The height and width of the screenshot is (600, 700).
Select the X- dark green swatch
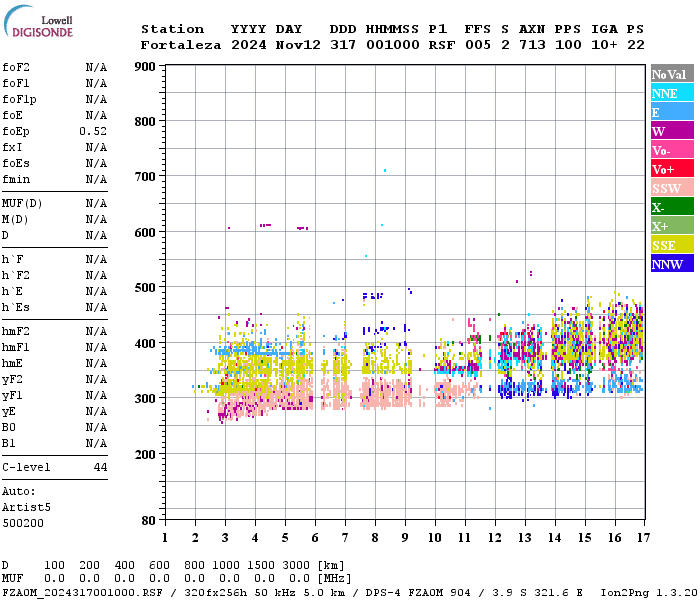pyautogui.click(x=672, y=207)
